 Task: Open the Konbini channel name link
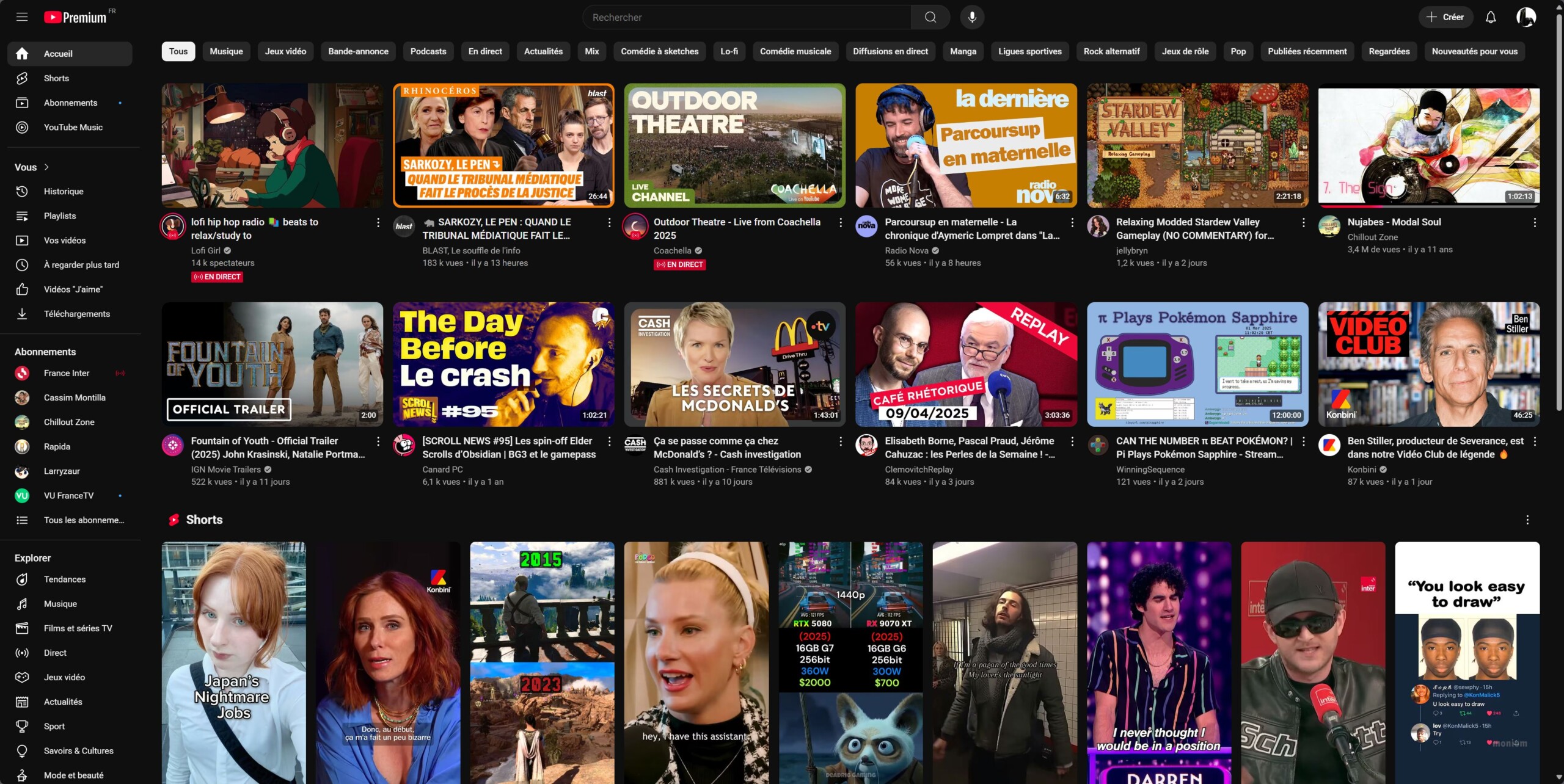1362,470
